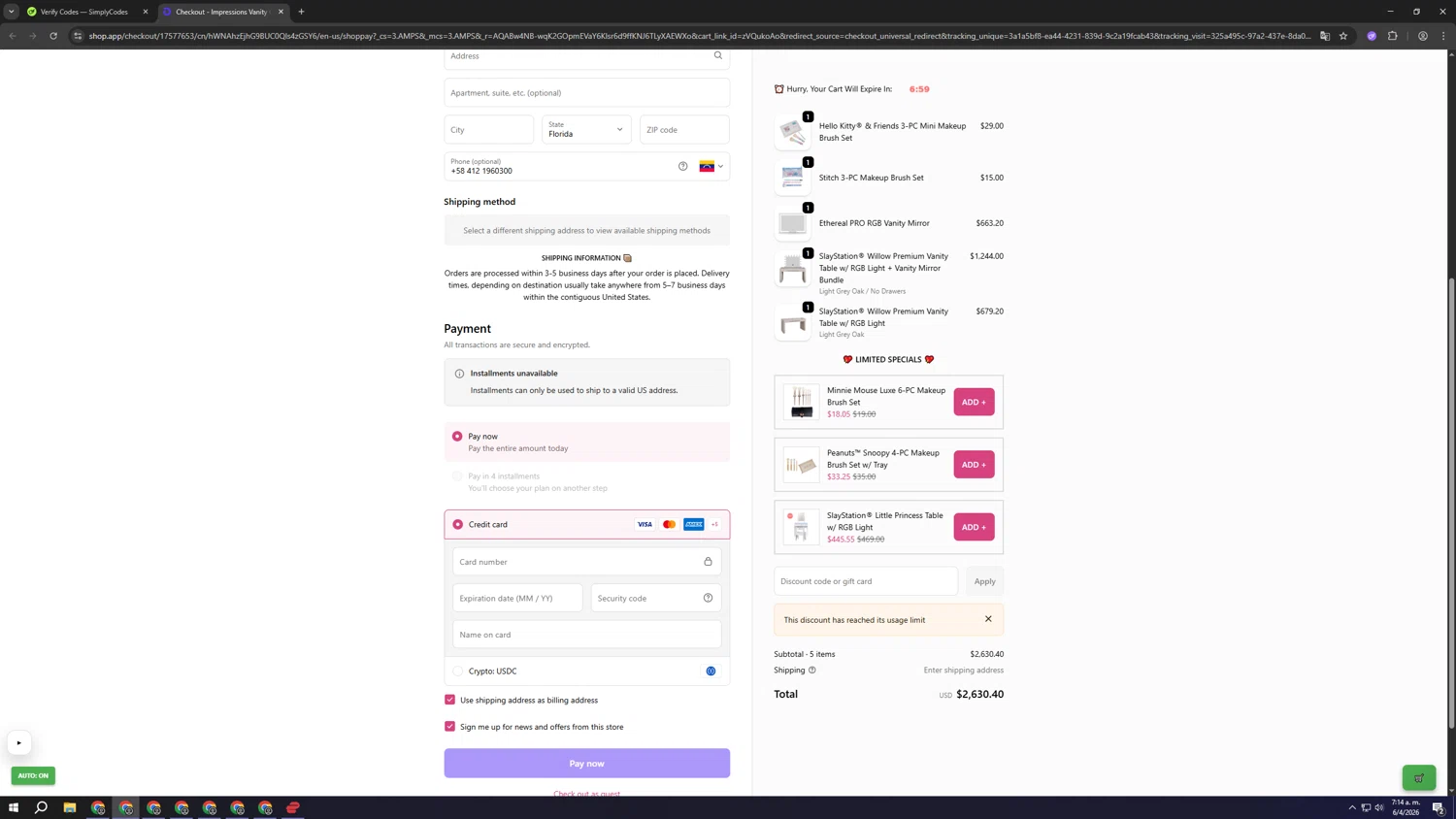The height and width of the screenshot is (819, 1456).
Task: Open the red app icon in taskbar
Action: [x=293, y=807]
